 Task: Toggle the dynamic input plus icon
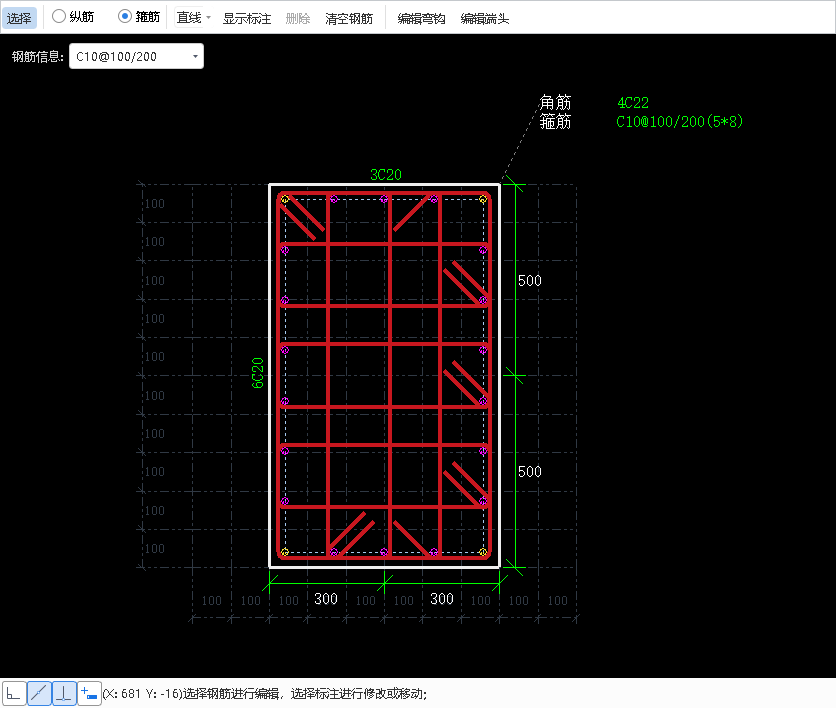point(89,694)
